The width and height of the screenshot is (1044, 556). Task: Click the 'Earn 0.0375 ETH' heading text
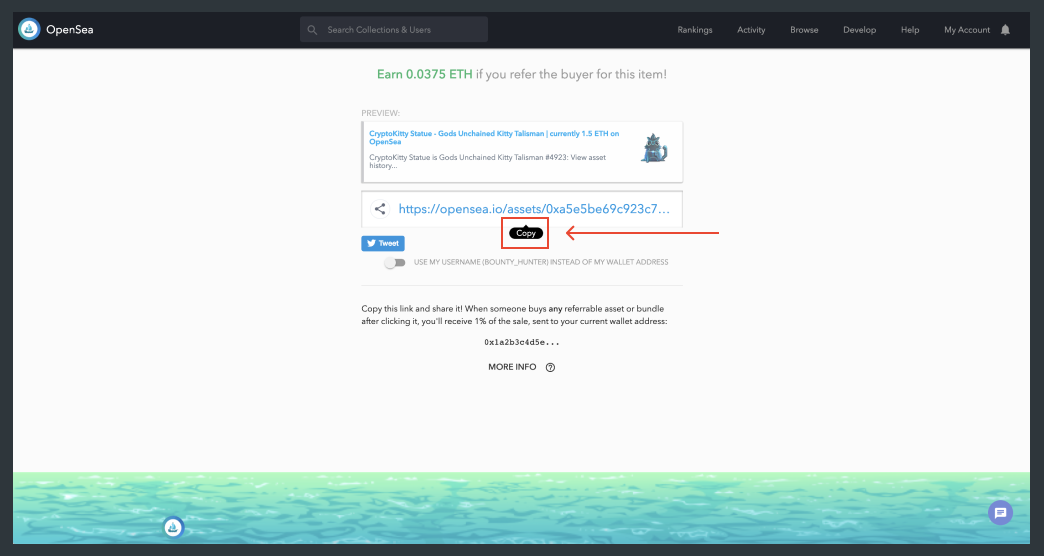(425, 74)
